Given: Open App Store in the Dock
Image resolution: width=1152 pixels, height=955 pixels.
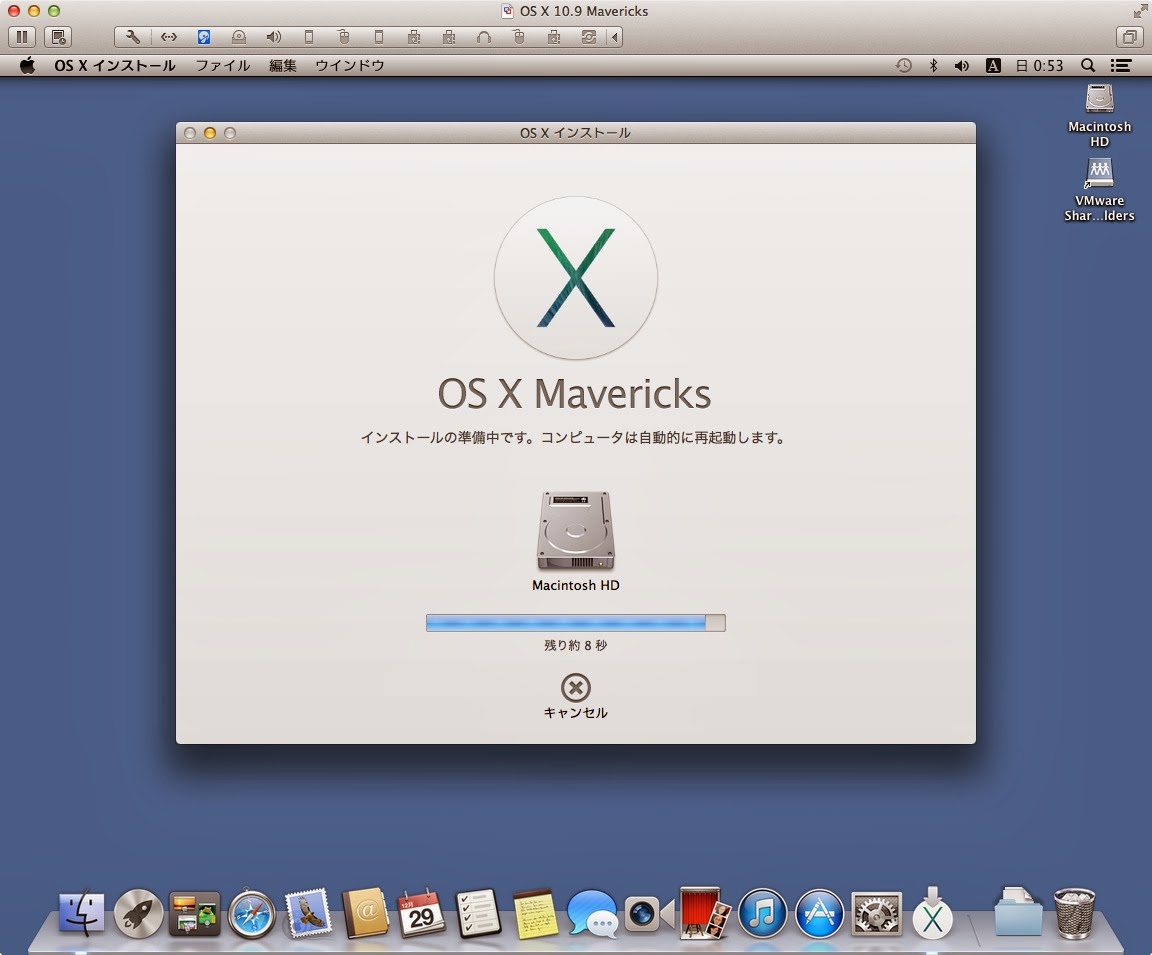Looking at the screenshot, I should coord(819,913).
